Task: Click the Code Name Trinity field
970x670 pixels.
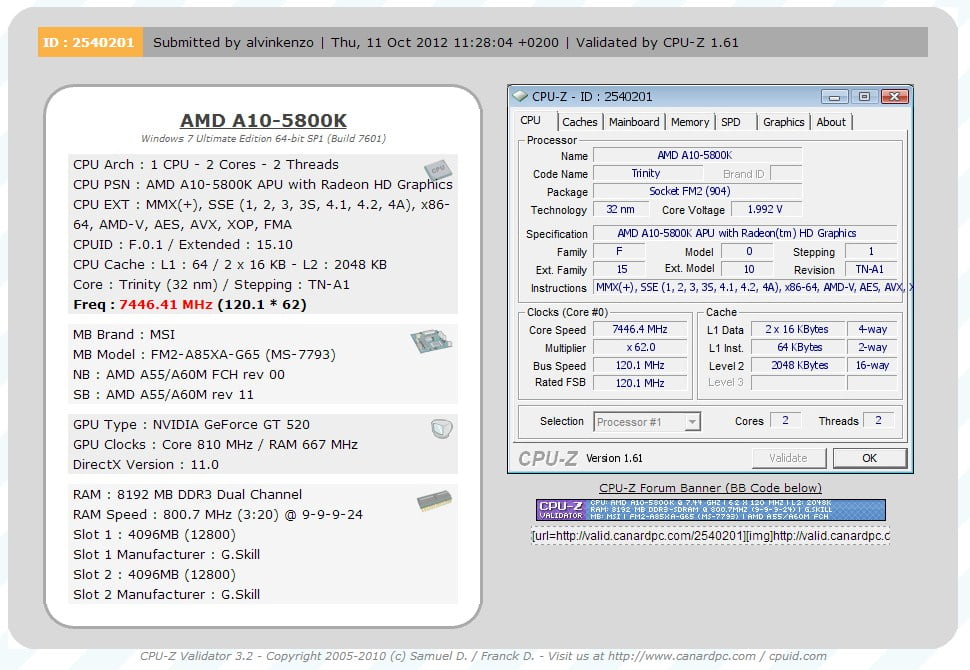Action: [x=648, y=173]
